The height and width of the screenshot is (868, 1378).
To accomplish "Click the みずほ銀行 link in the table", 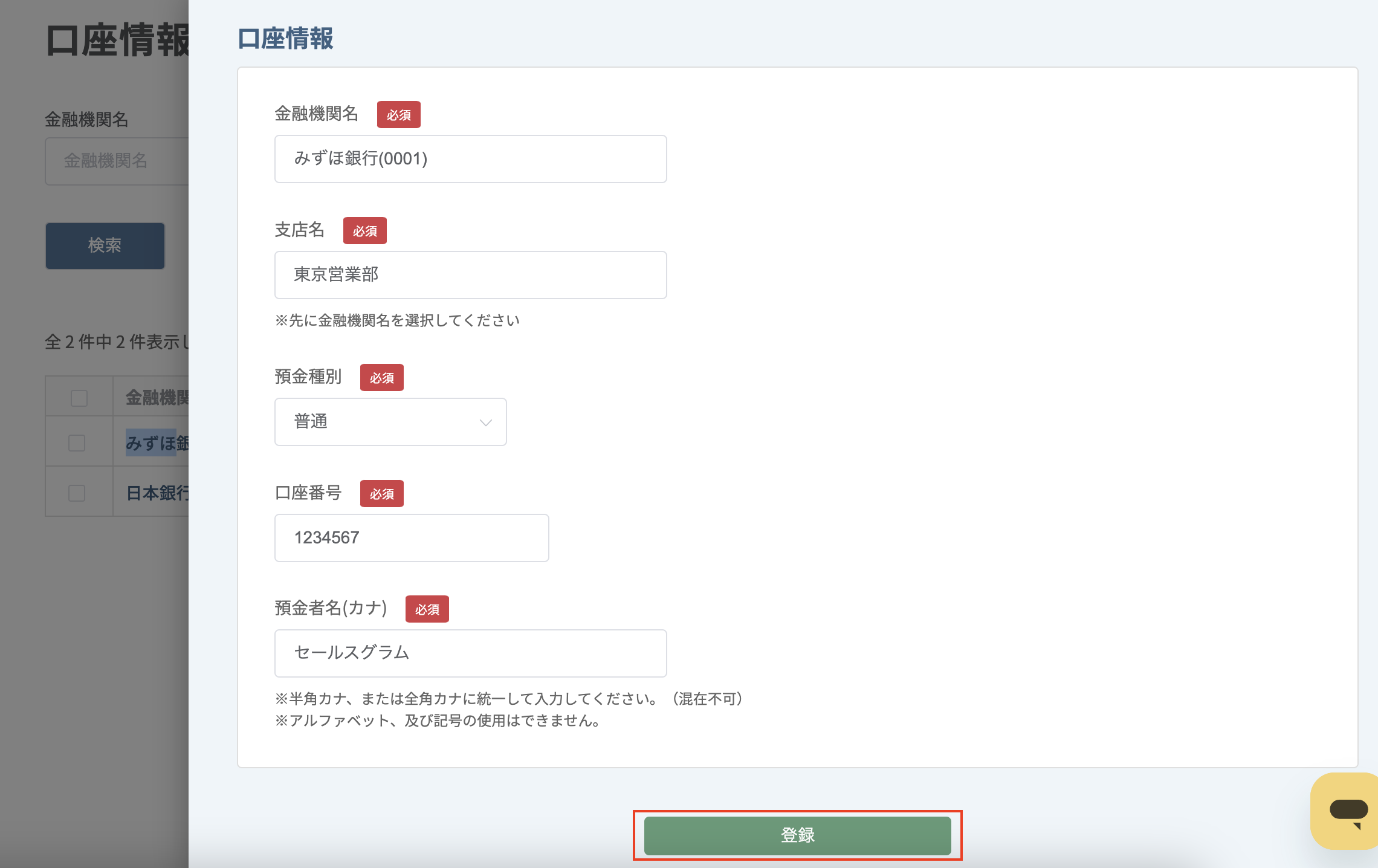I will coord(157,443).
